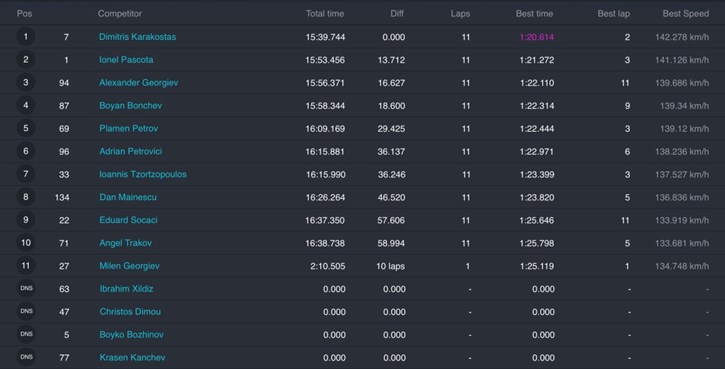Image resolution: width=725 pixels, height=369 pixels.
Task: Open Boyko Bozhinov competitor page
Action: [131, 334]
